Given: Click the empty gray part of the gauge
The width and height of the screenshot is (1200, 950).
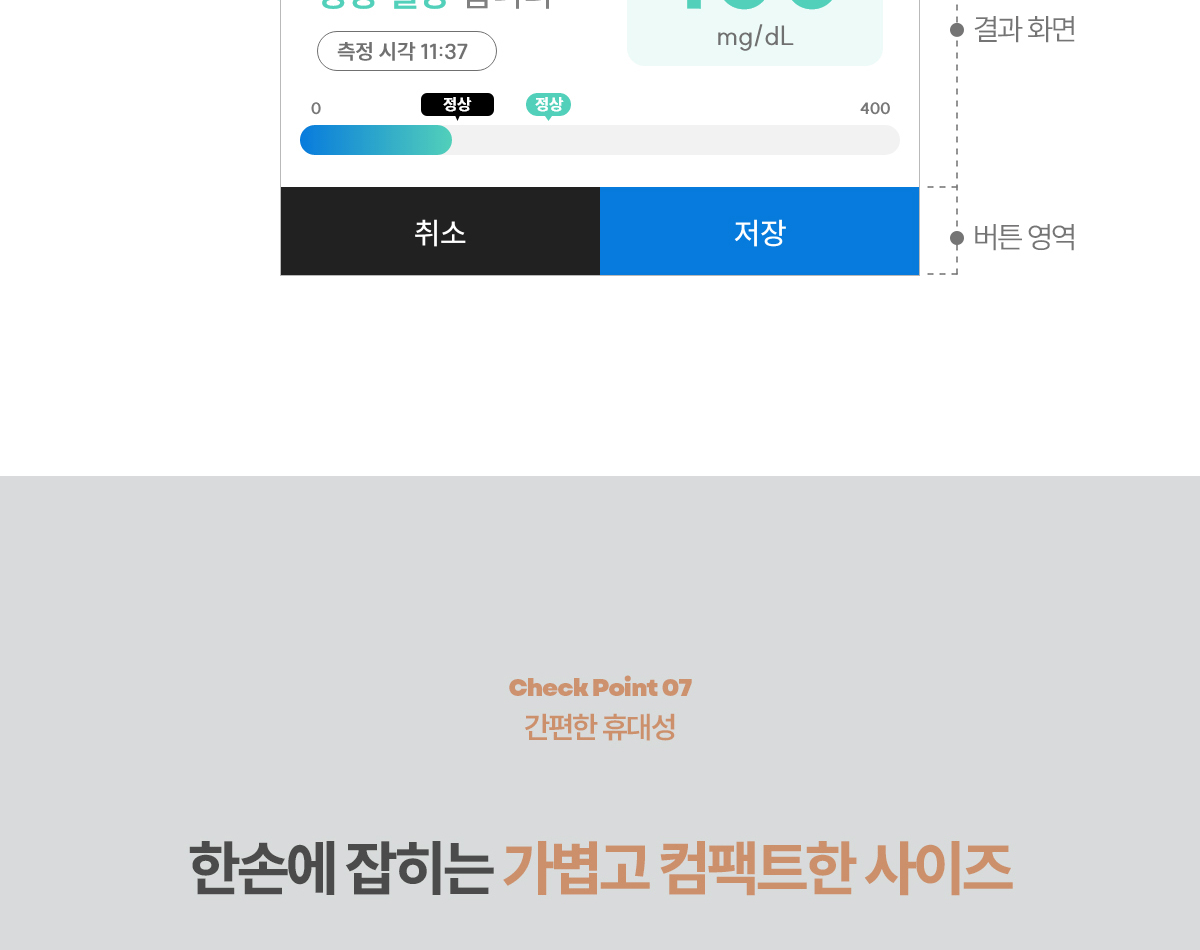Looking at the screenshot, I should pyautogui.click(x=676, y=140).
